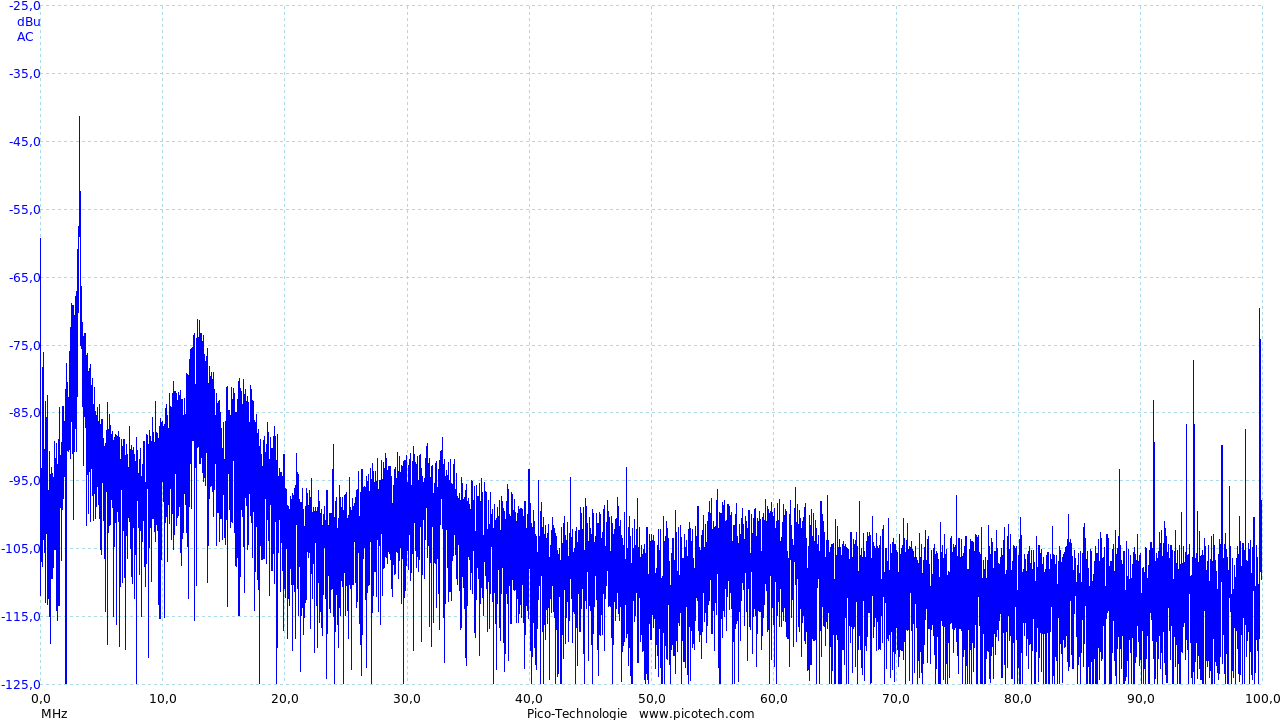The height and width of the screenshot is (720, 1280).
Task: Click the 60,0 frequency axis label
Action: [774, 698]
